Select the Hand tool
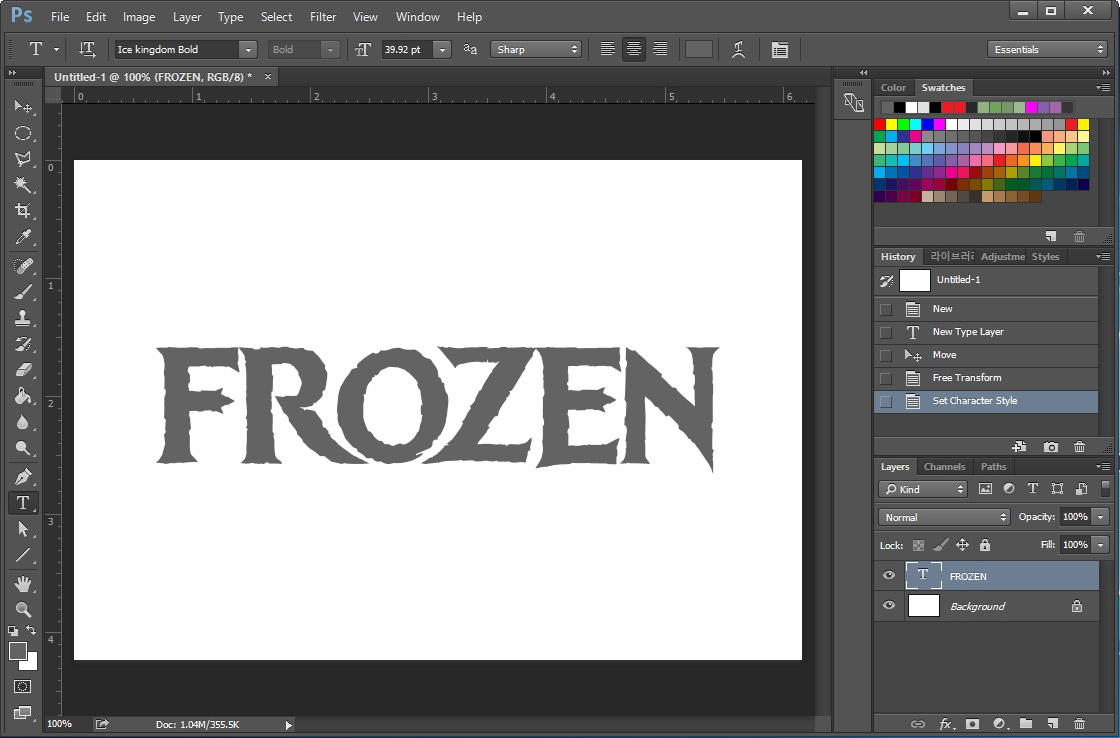Image resolution: width=1120 pixels, height=738 pixels. (x=23, y=584)
